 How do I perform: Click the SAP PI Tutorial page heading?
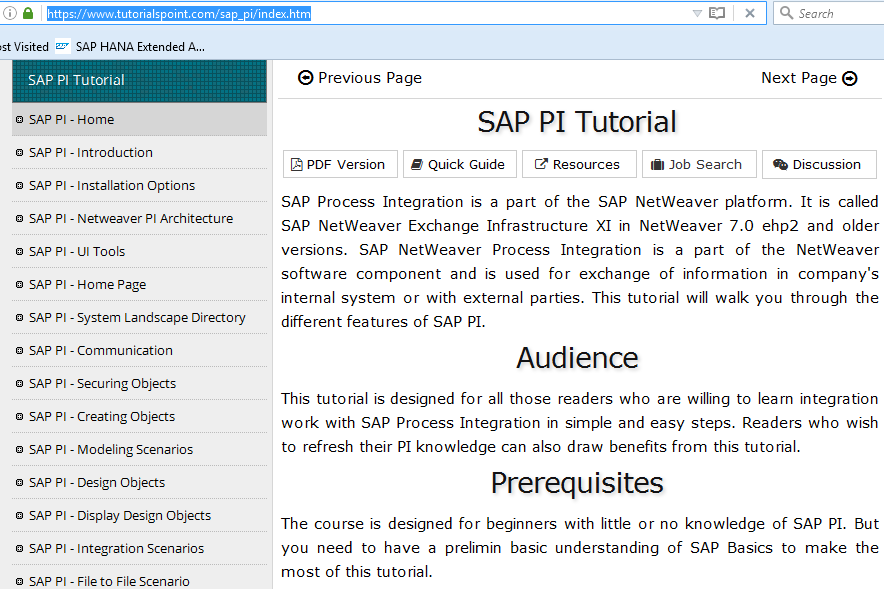click(x=577, y=122)
